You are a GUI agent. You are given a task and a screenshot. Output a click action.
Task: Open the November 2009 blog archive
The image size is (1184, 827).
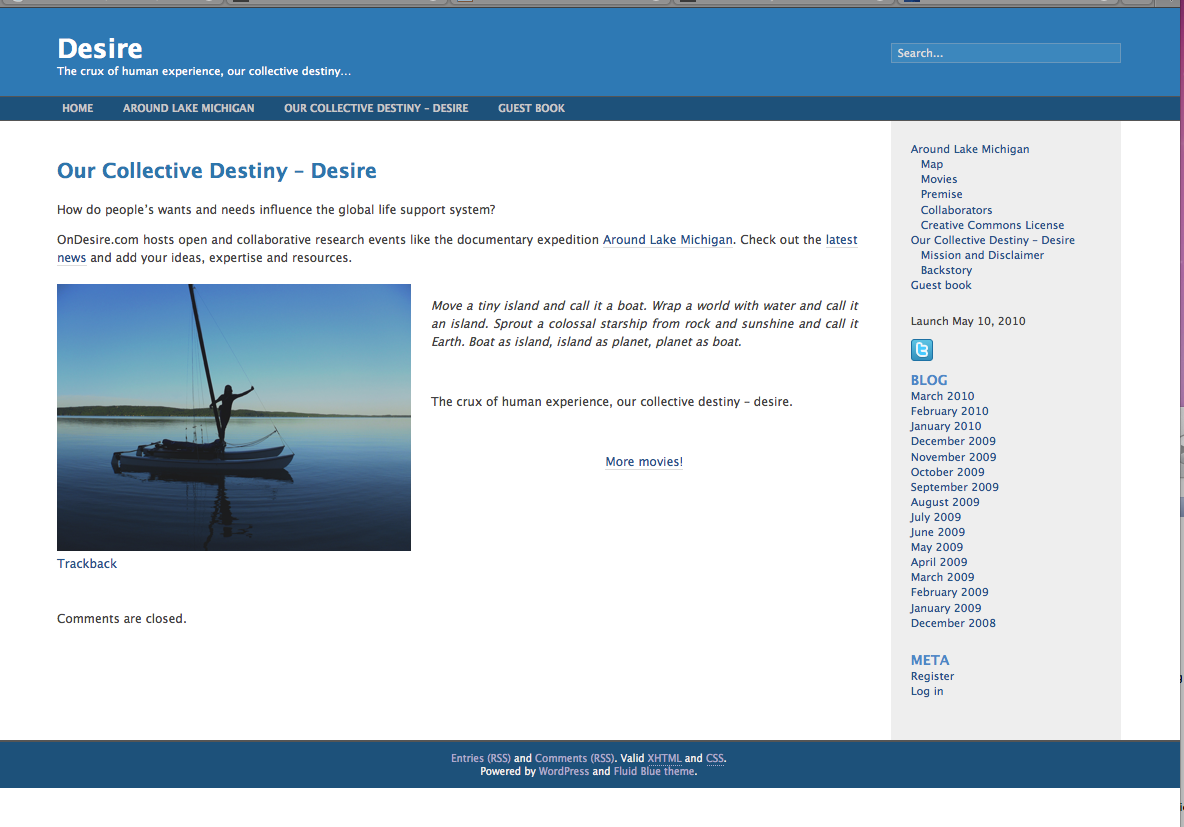pyautogui.click(x=953, y=457)
